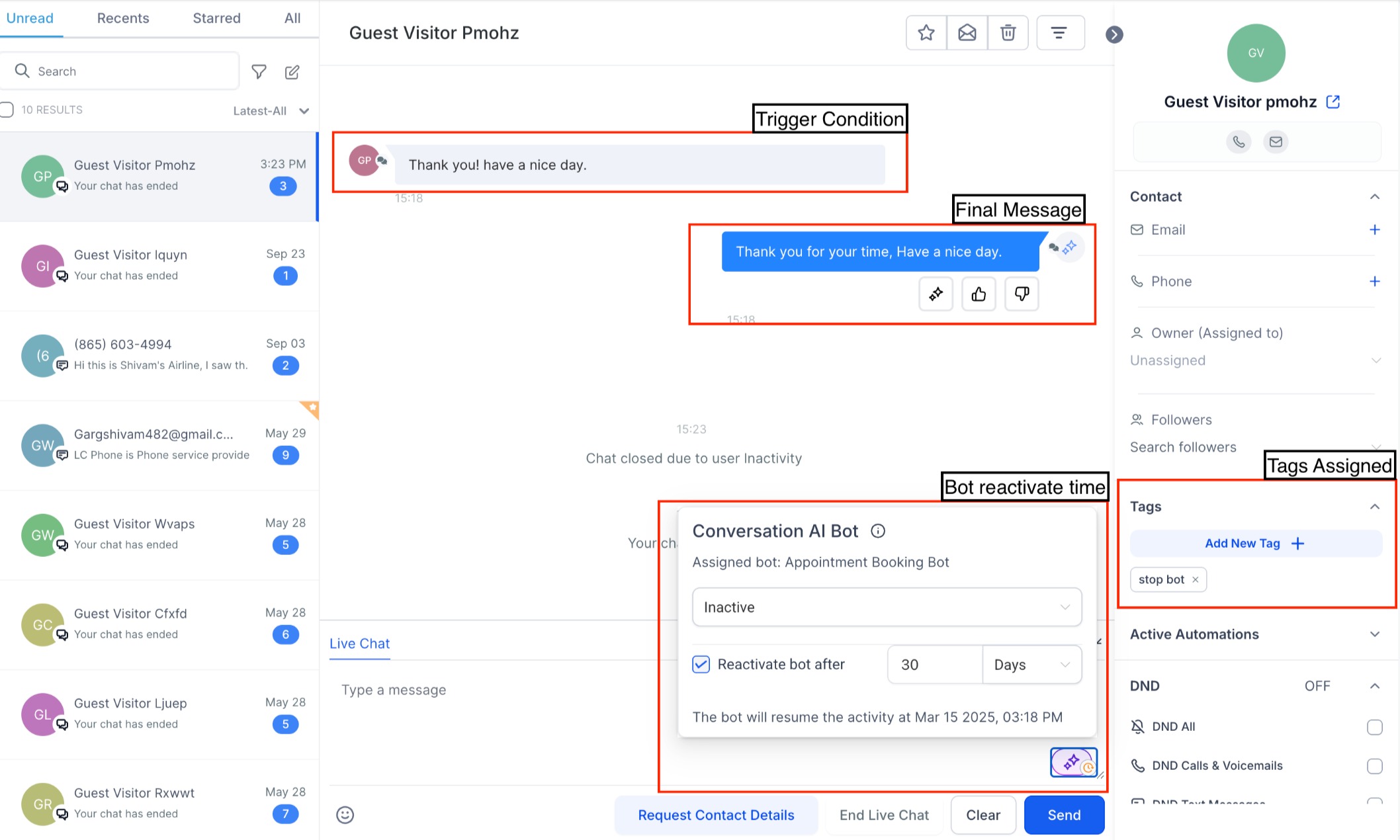Uncheck the Reactivate bot after checkbox
The width and height of the screenshot is (1400, 840).
(x=701, y=664)
